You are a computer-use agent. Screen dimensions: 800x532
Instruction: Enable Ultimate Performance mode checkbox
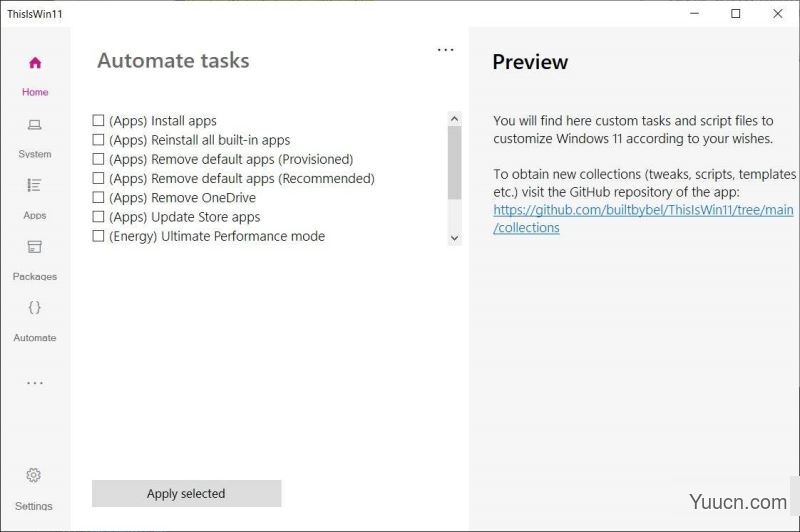[x=98, y=236]
